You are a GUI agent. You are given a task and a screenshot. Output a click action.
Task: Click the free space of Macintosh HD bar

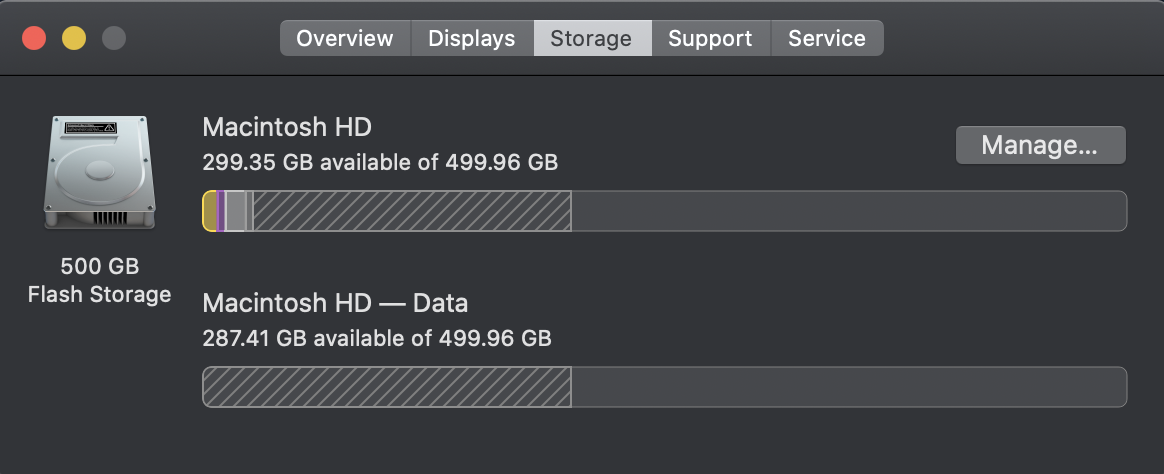[x=848, y=212]
